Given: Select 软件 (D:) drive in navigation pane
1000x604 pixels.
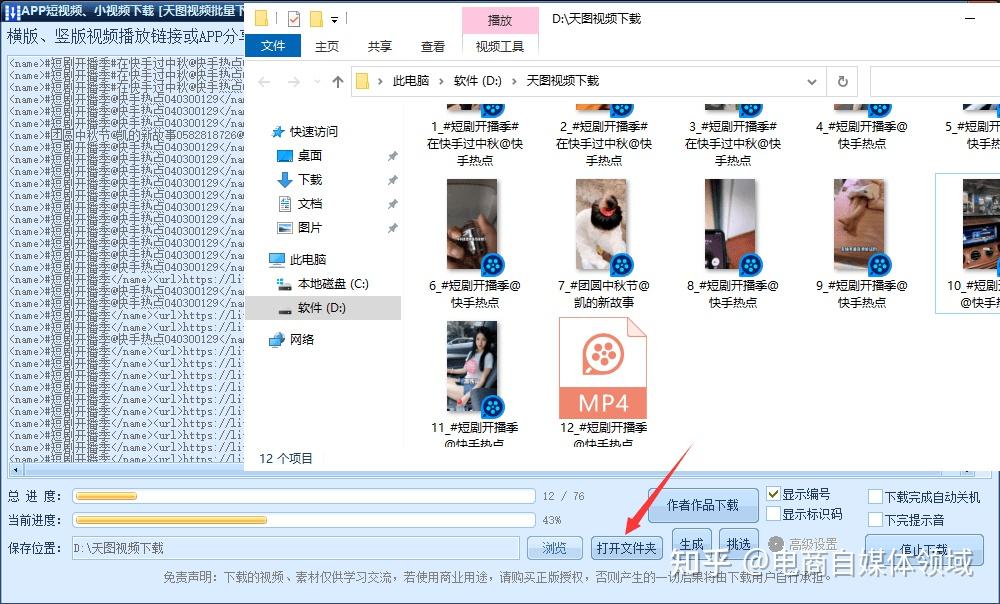Looking at the screenshot, I should point(323,308).
